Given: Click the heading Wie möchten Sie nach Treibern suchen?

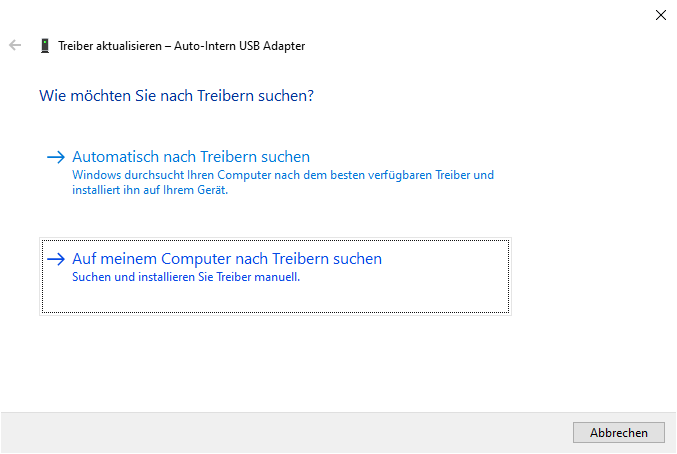Looking at the screenshot, I should pyautogui.click(x=177, y=96).
